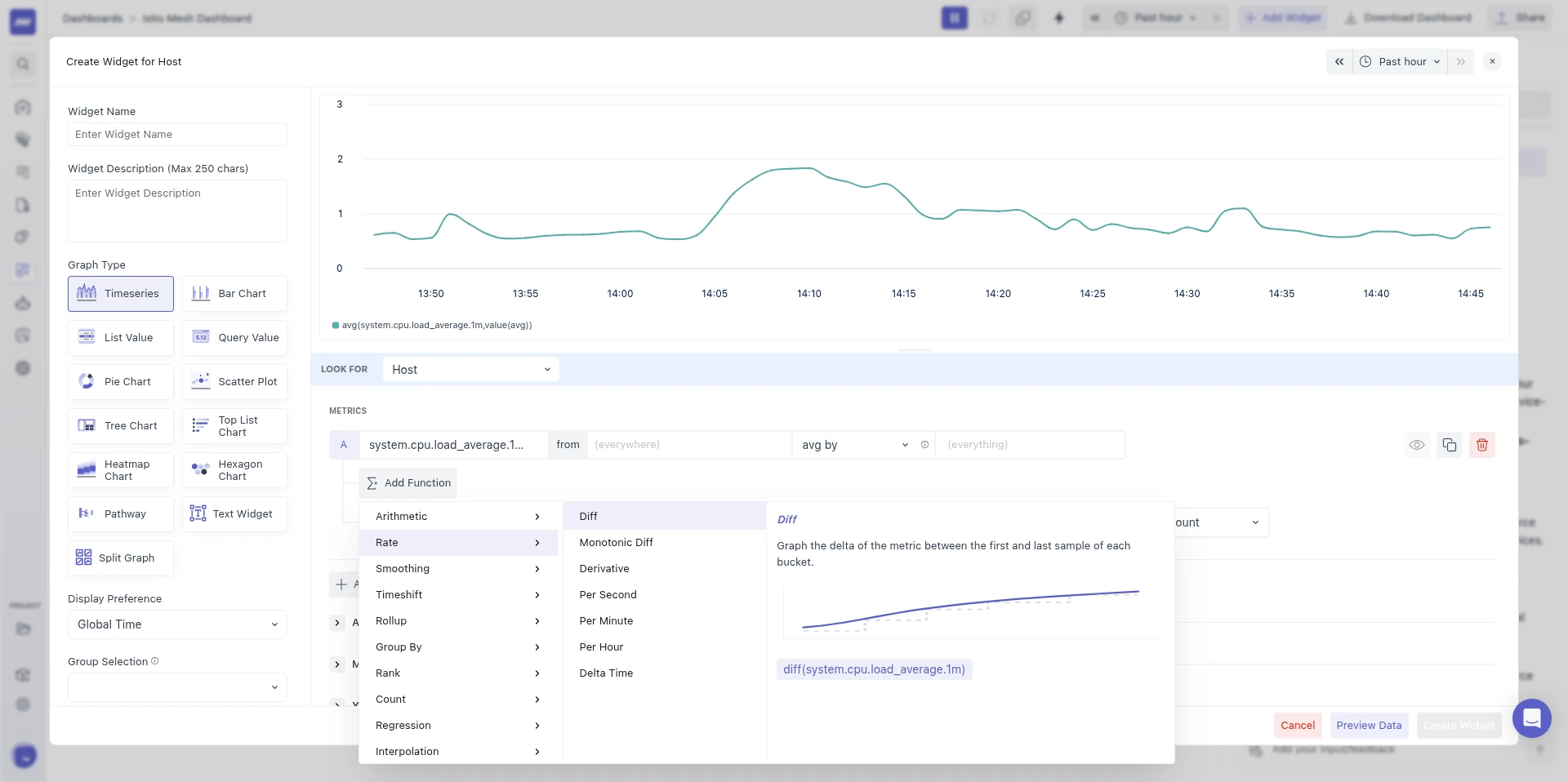Choose the Derivative rate function
This screenshot has width=1568, height=782.
tap(664, 569)
